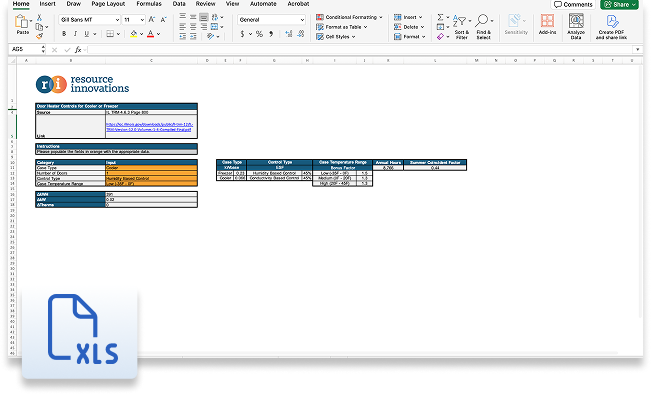Decrease font size with the smaller A
Viewport: 652px width, 395px height.
point(163,20)
